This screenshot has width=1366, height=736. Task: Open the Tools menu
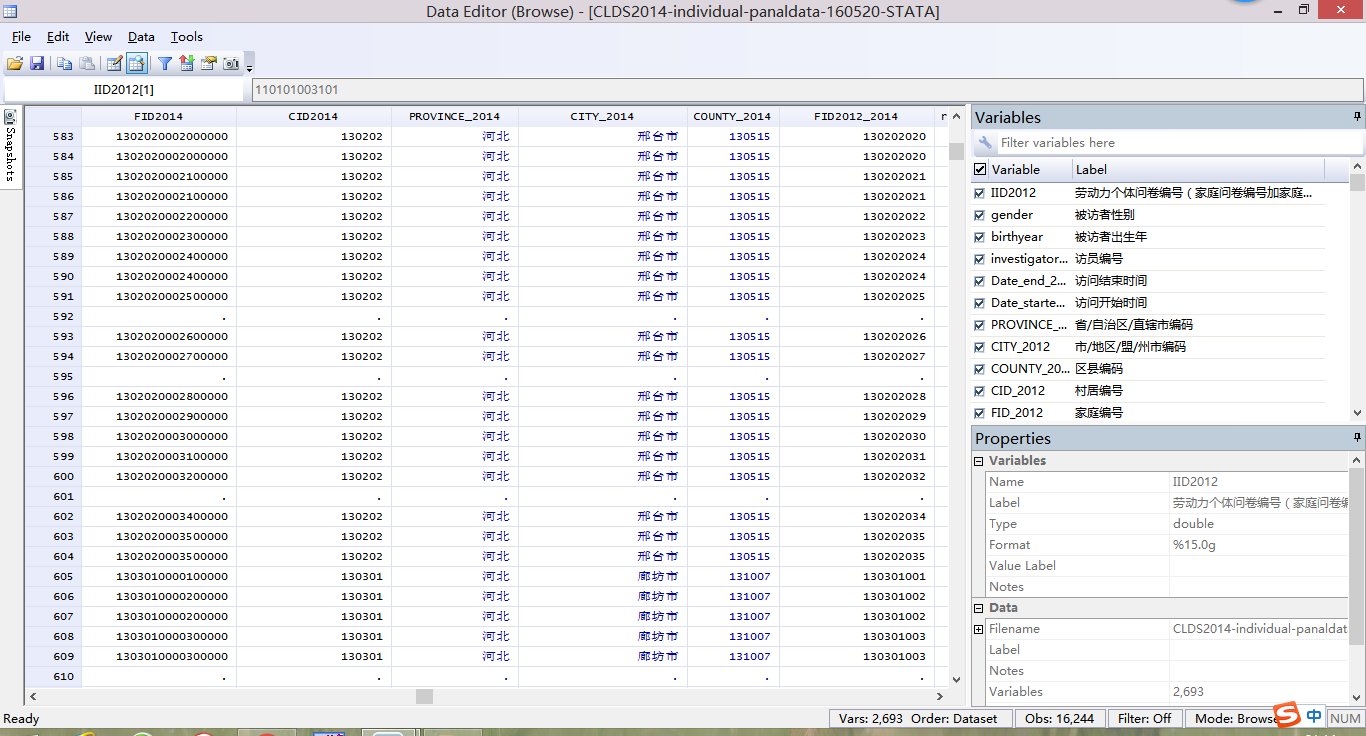pyautogui.click(x=186, y=37)
